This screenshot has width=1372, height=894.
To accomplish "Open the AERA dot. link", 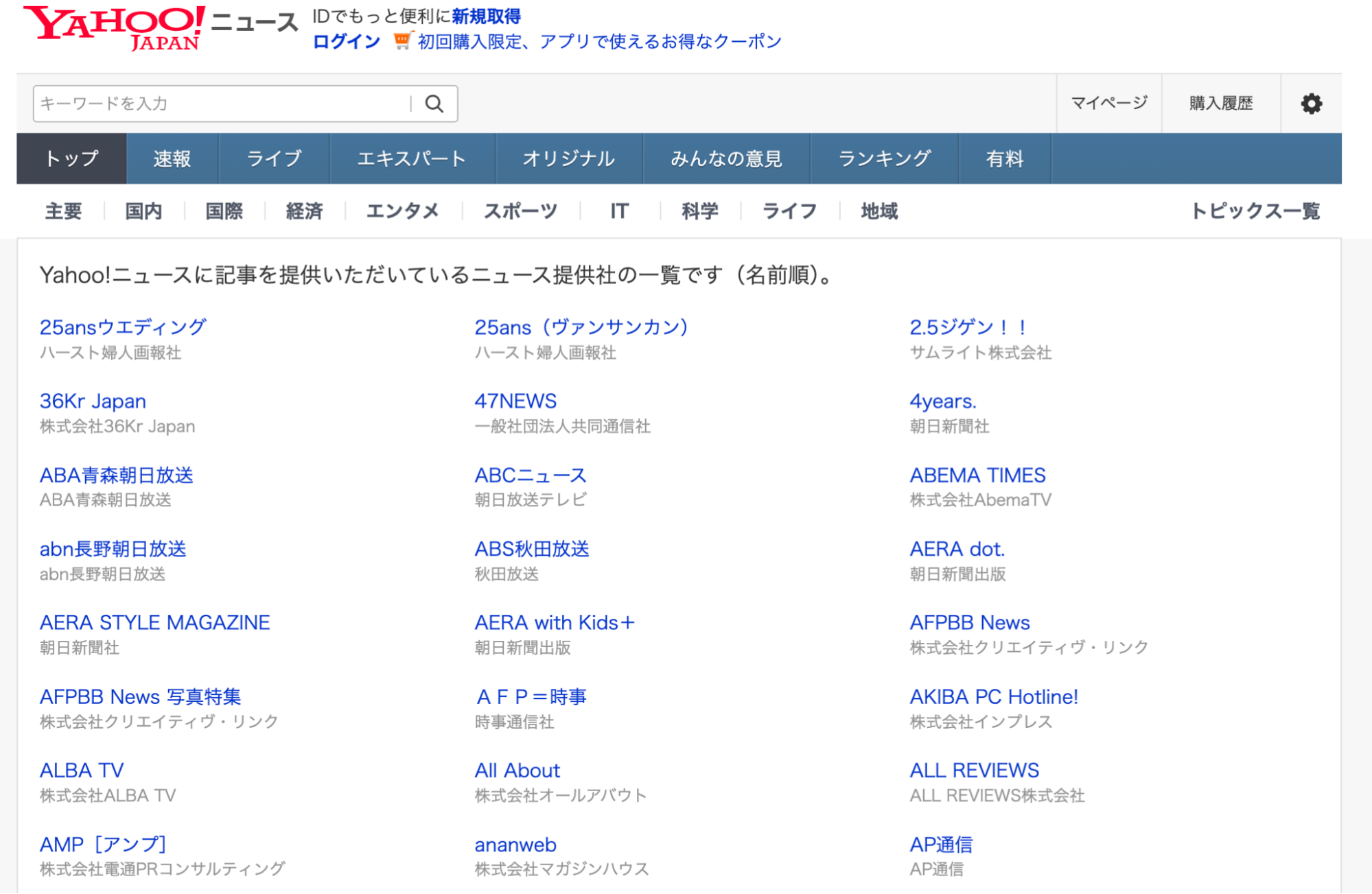I will tap(957, 549).
